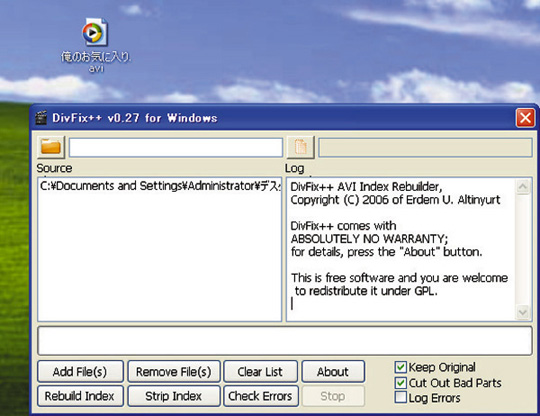The height and width of the screenshot is (416, 540).
Task: Click the Log scrollbar down arrow
Action: pyautogui.click(x=523, y=312)
